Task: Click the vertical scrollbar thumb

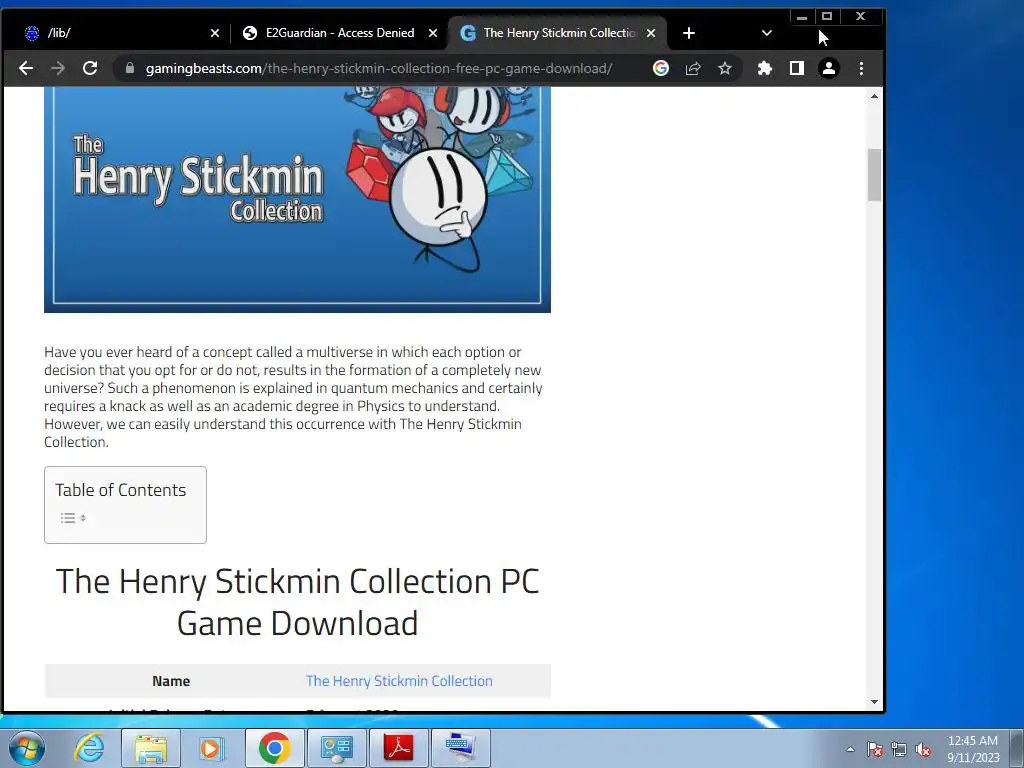Action: tap(874, 174)
